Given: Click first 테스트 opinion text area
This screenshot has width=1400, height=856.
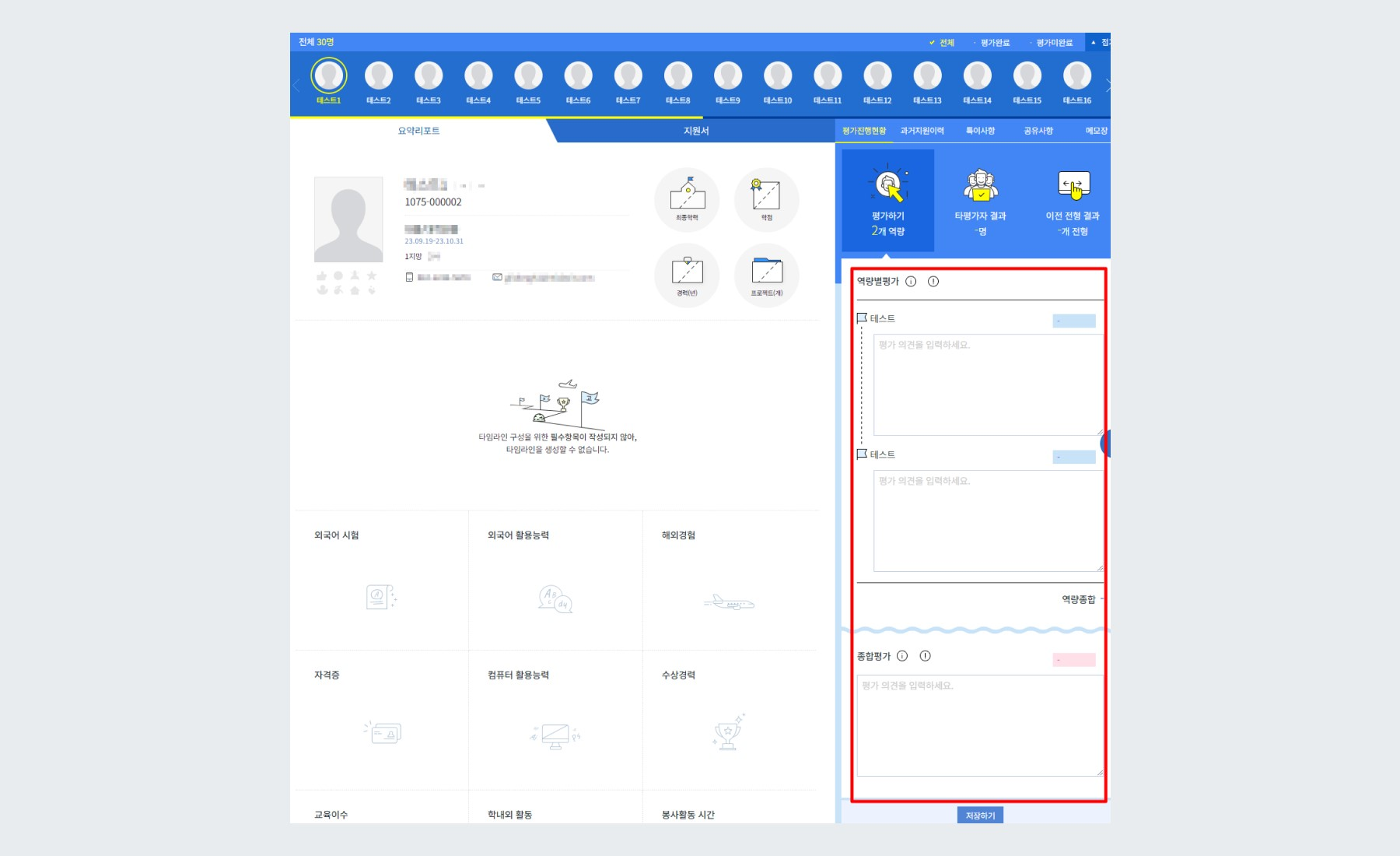Looking at the screenshot, I should (989, 384).
